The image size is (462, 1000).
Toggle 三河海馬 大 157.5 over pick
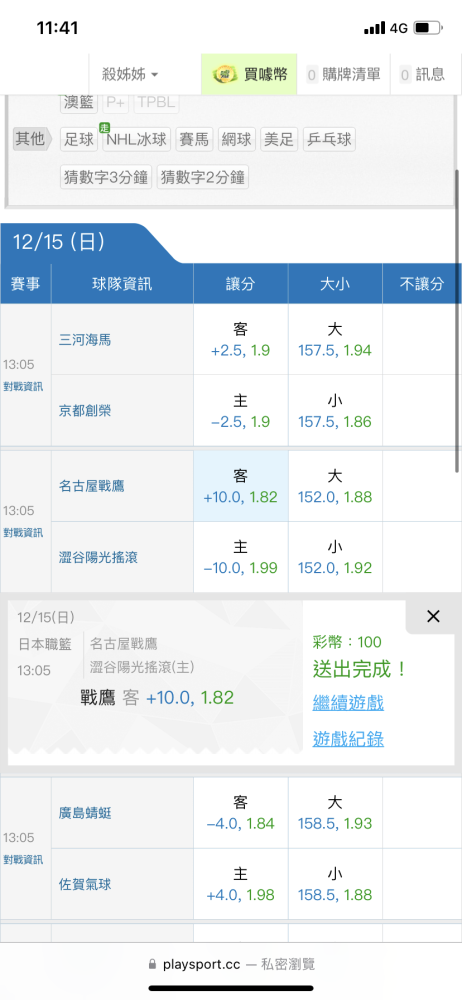(335, 339)
